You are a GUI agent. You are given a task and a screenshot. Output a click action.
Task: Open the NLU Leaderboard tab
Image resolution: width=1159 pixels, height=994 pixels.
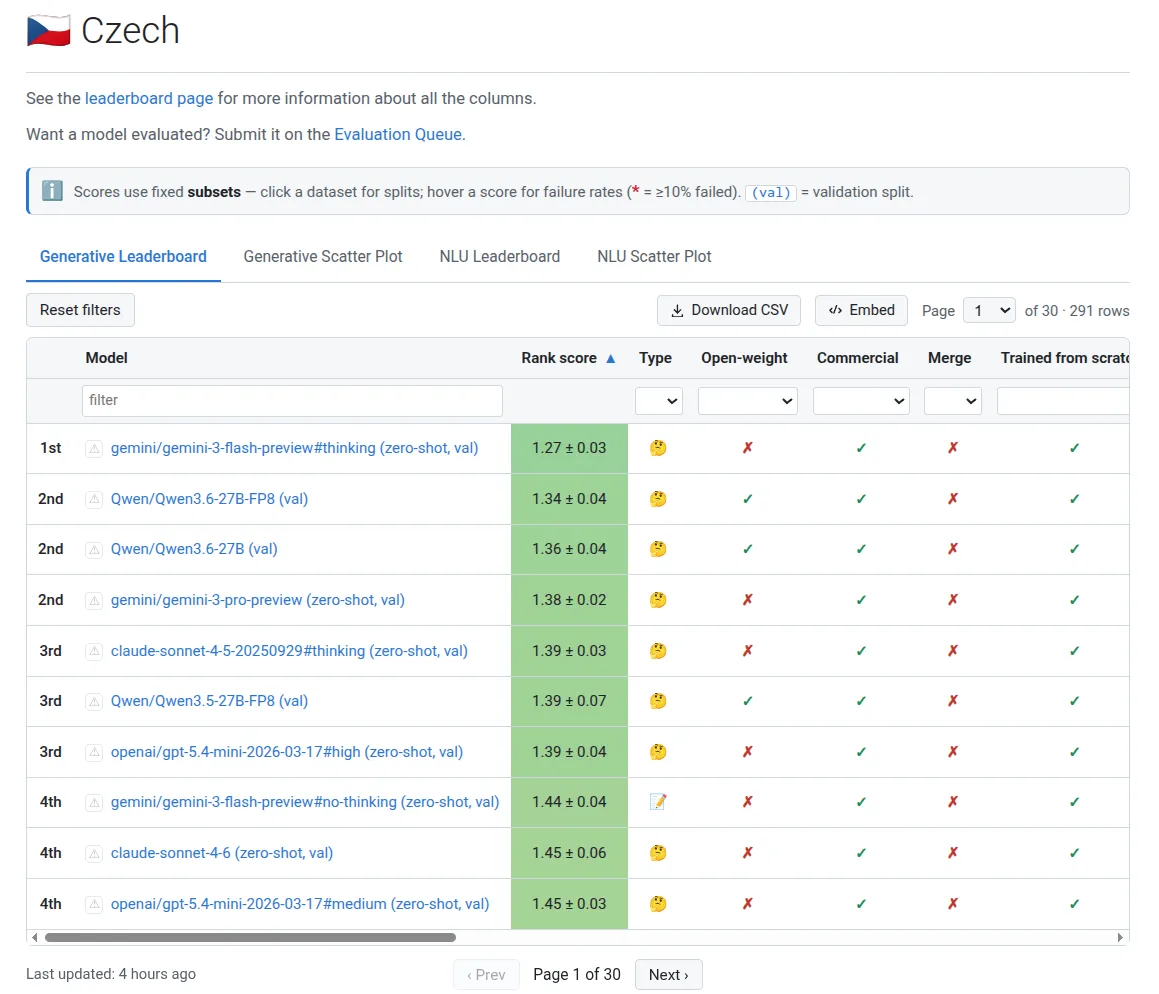point(500,256)
